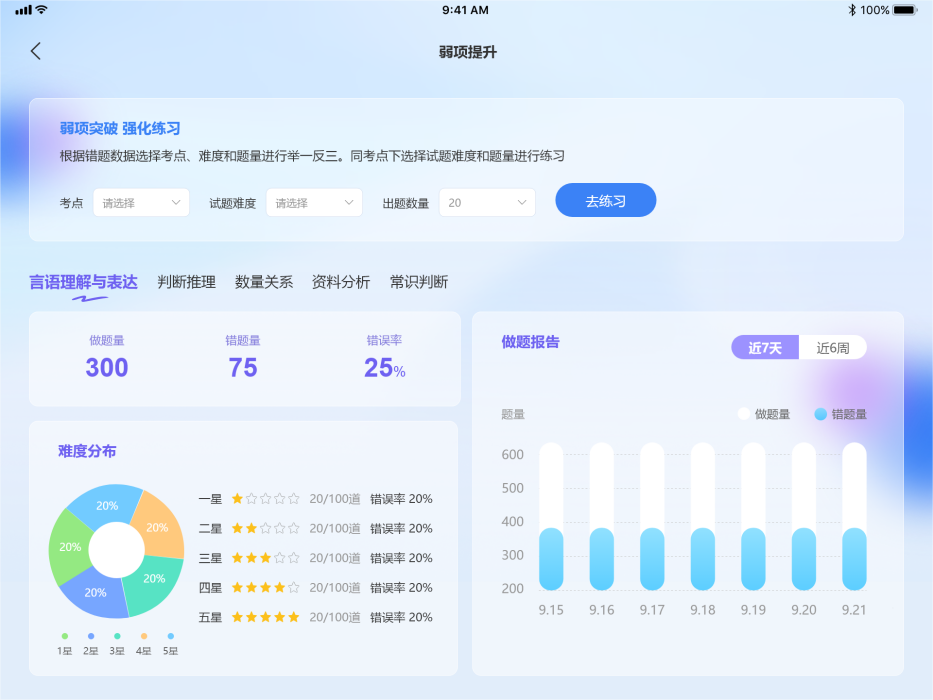
Task: Tap the Wi-Fi status icon
Action: point(41,10)
